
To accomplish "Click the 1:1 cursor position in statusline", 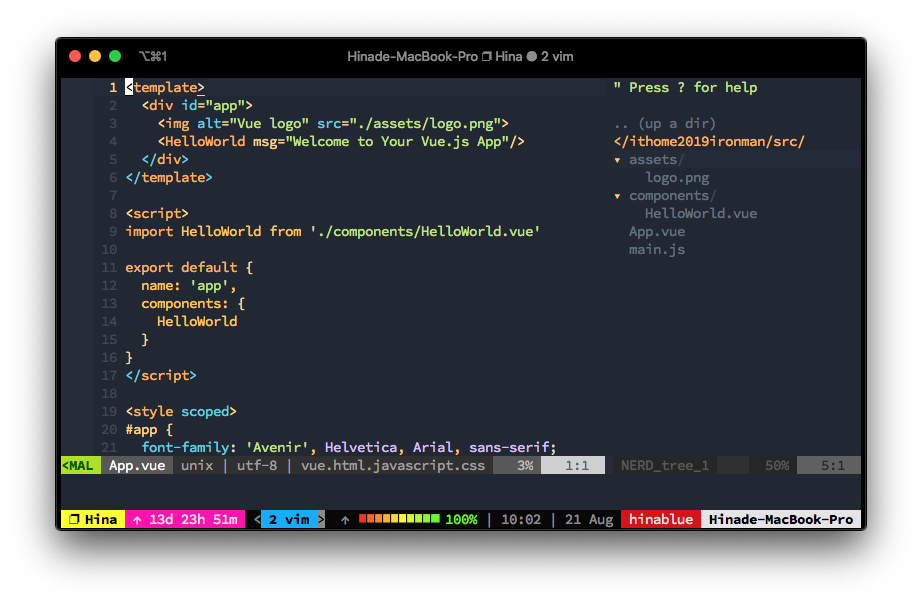I will coord(577,466).
